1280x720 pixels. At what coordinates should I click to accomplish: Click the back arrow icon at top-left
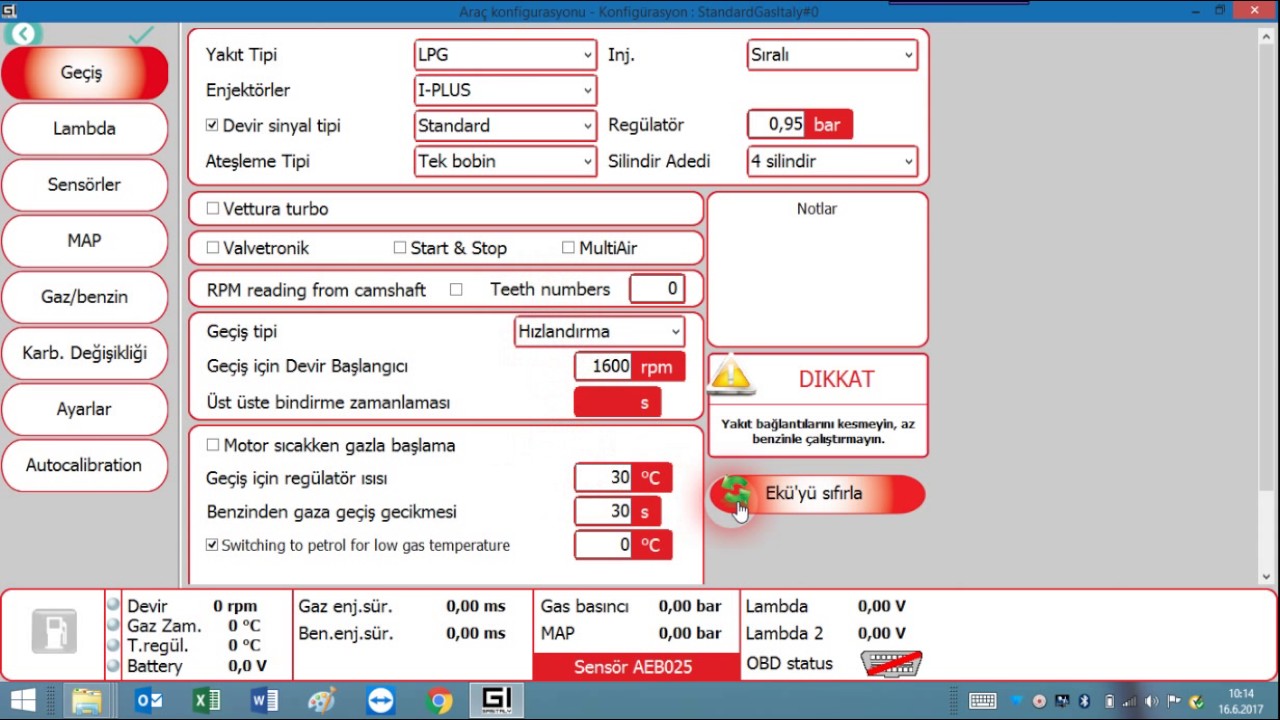[x=22, y=35]
